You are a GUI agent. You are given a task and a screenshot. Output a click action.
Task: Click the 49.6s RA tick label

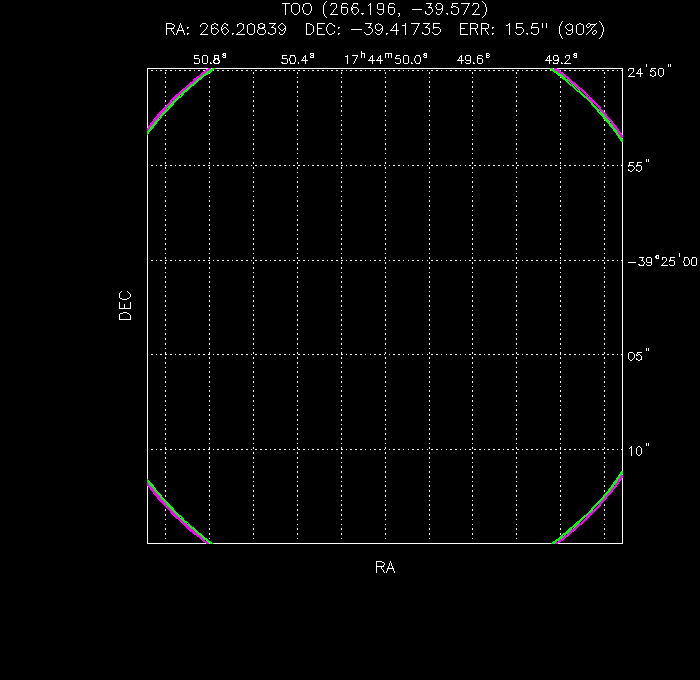(473, 59)
